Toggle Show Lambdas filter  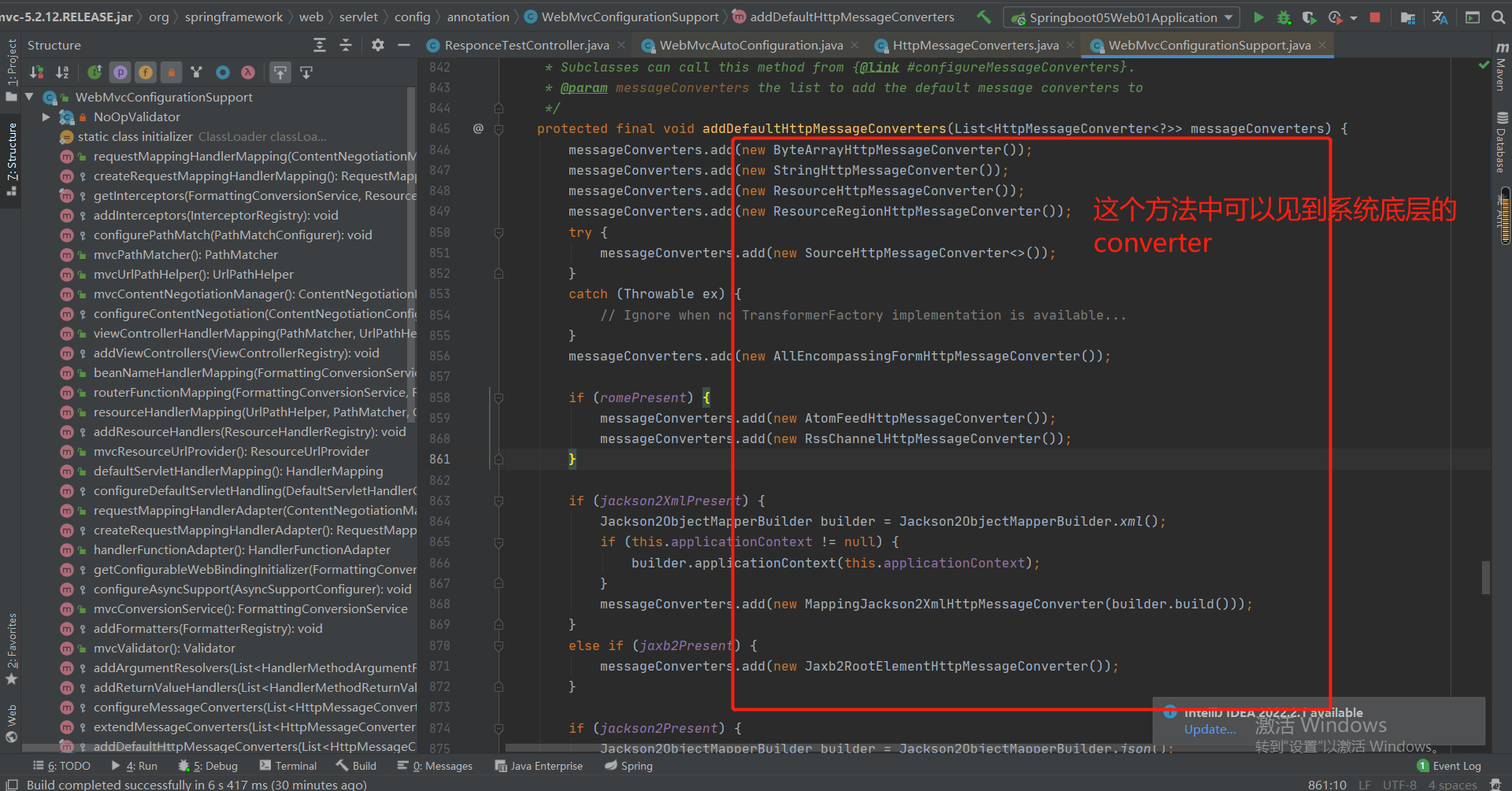(x=248, y=72)
